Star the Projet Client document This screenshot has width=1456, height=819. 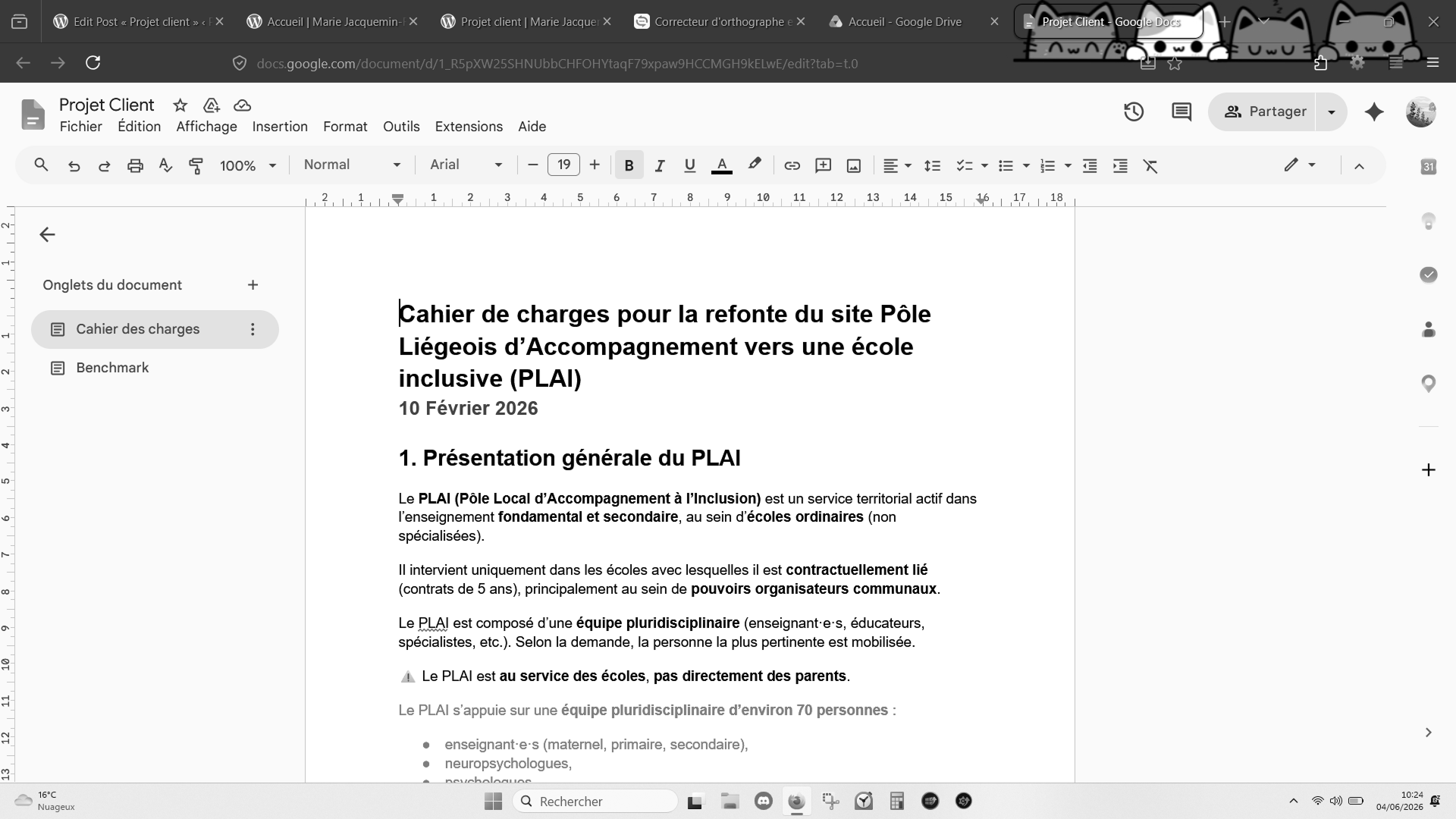[180, 105]
